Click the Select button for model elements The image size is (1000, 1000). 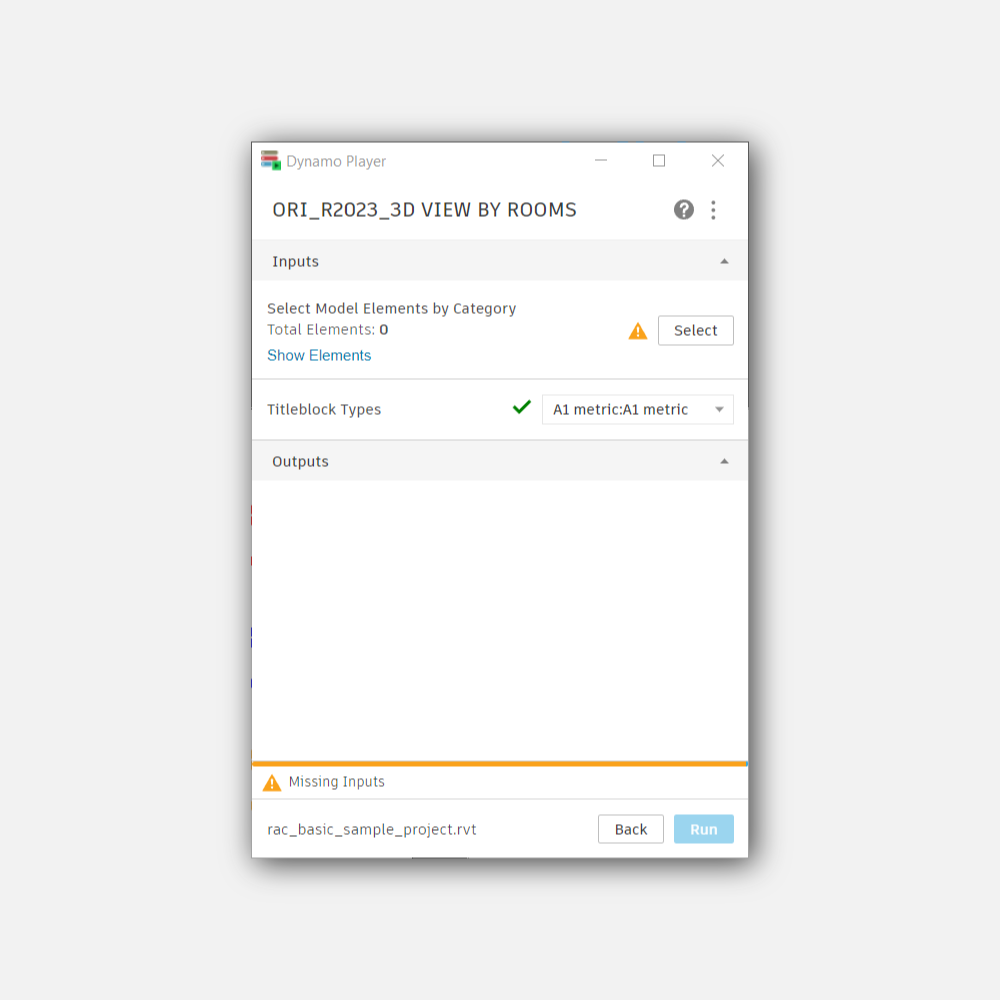(x=696, y=330)
